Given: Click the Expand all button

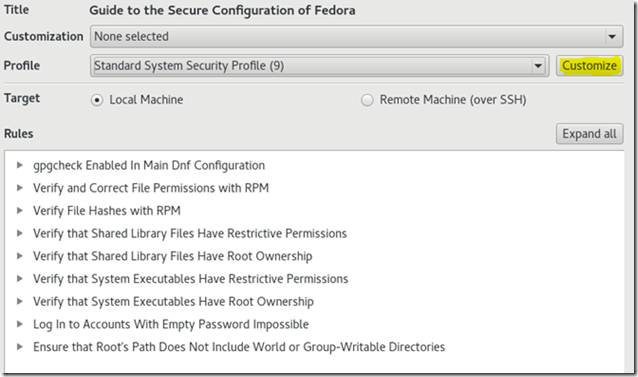Looking at the screenshot, I should tap(589, 134).
